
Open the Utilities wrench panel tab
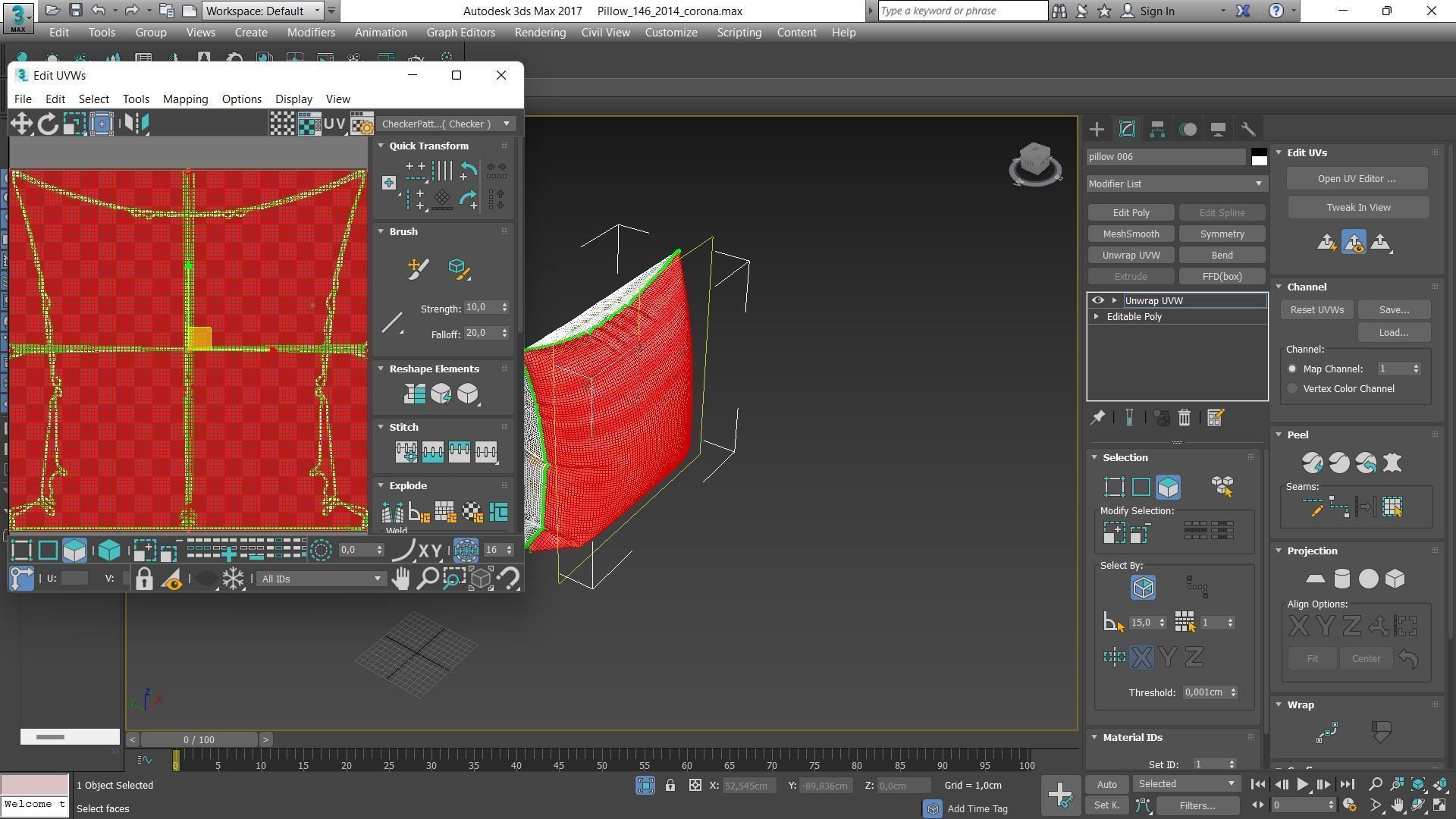pos(1248,130)
